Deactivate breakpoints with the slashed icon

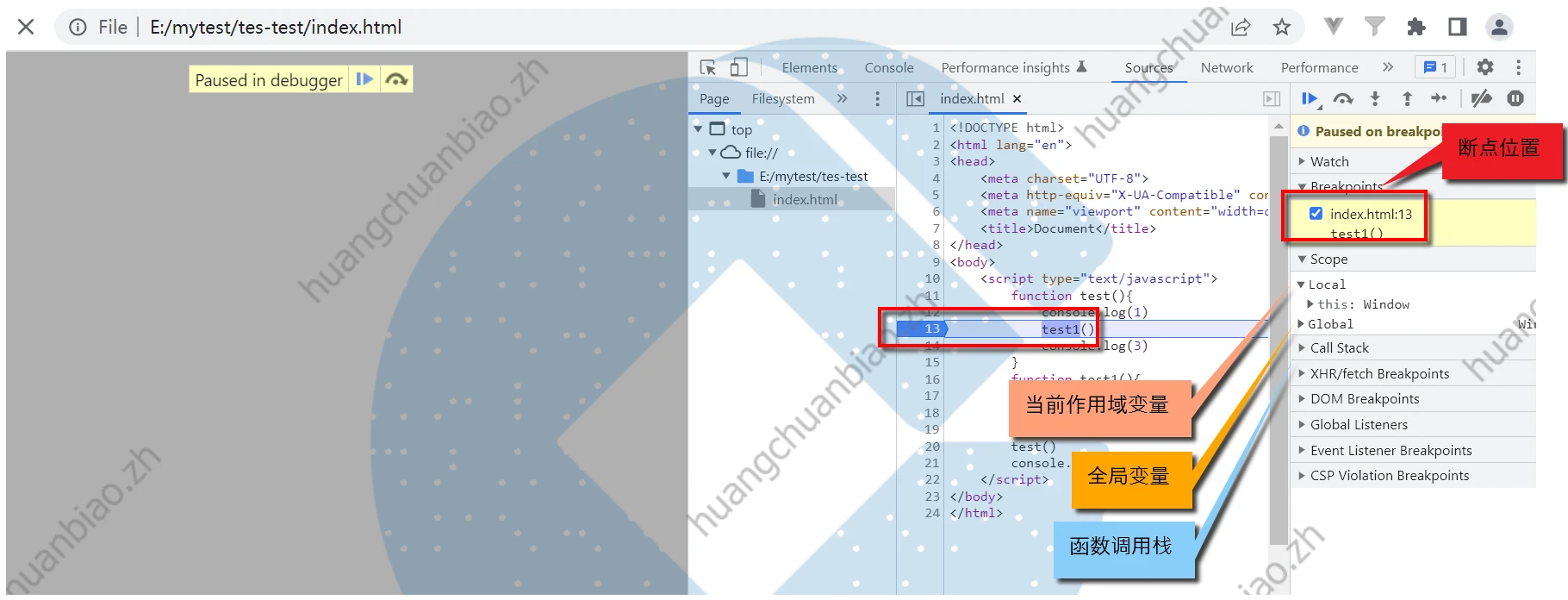(x=1481, y=99)
